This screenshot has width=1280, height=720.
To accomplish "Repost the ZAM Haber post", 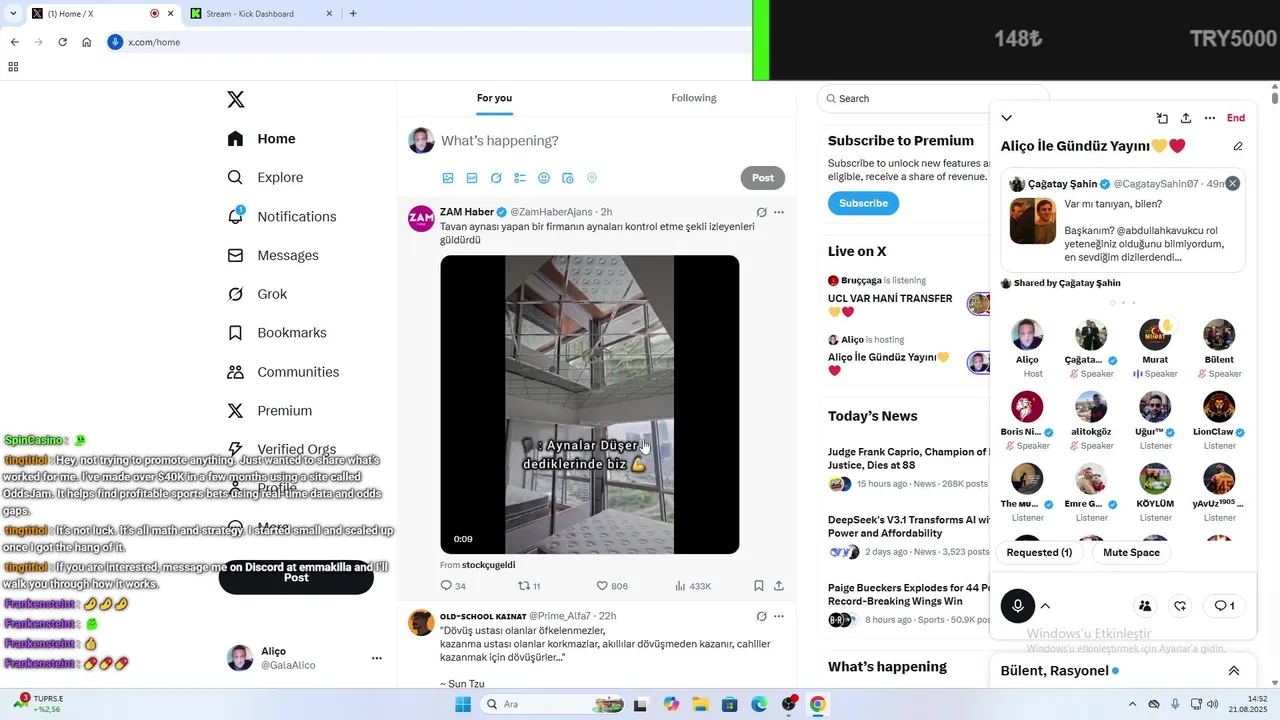I will [529, 586].
